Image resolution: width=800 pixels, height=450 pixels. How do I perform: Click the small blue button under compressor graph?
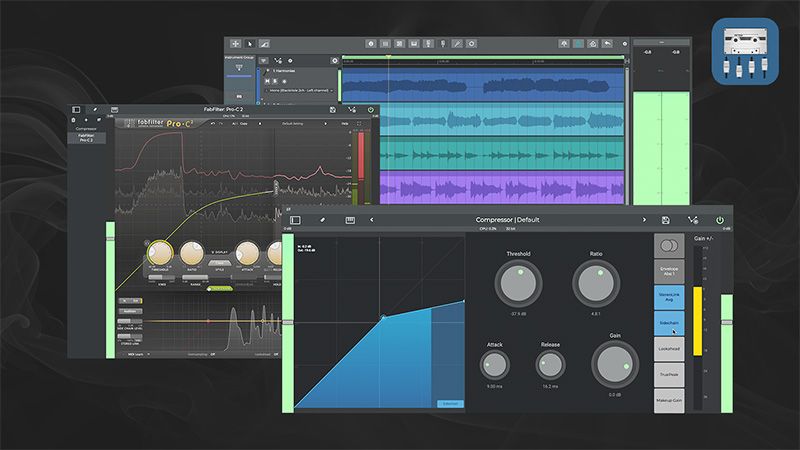tap(450, 404)
